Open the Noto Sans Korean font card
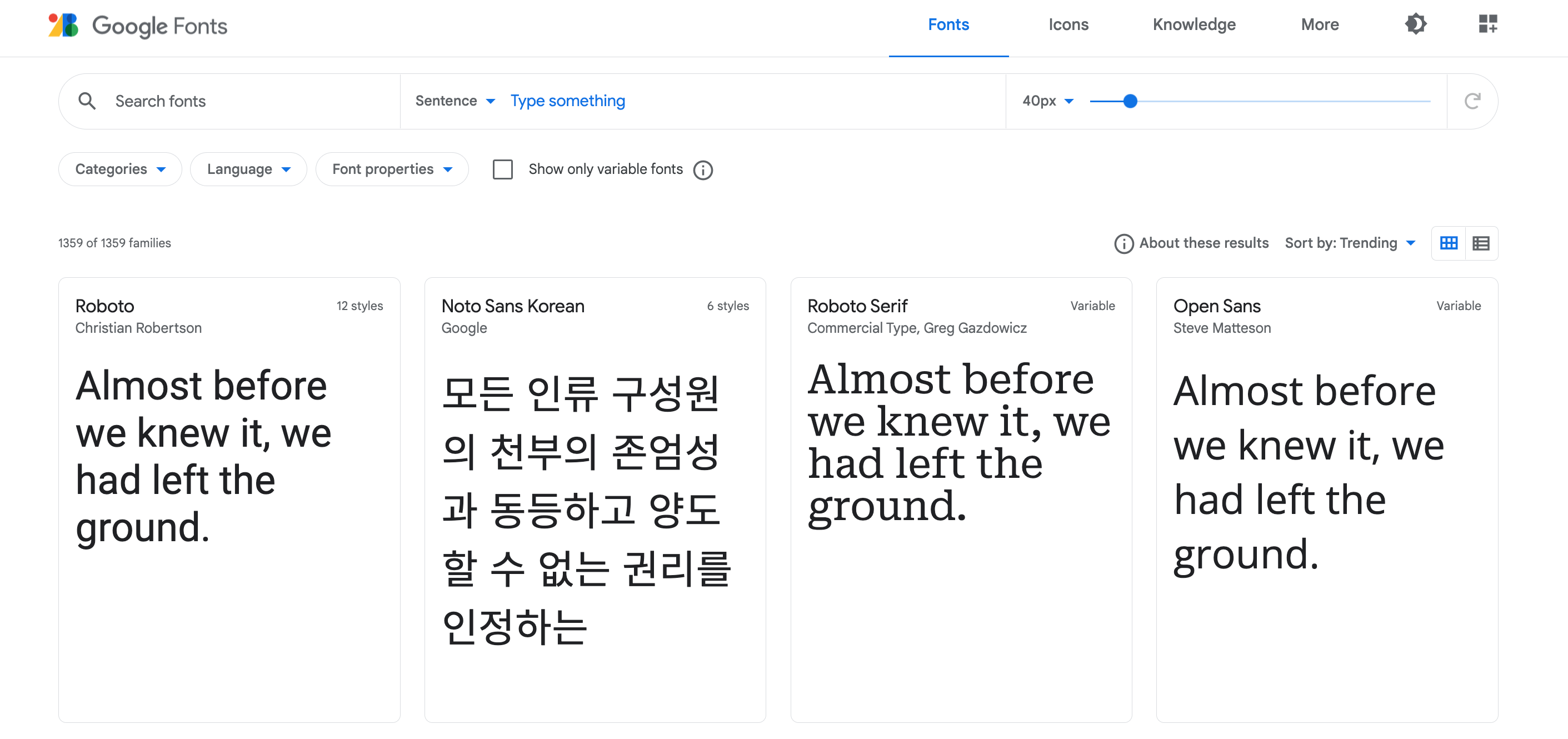This screenshot has width=1568, height=739. 595,500
